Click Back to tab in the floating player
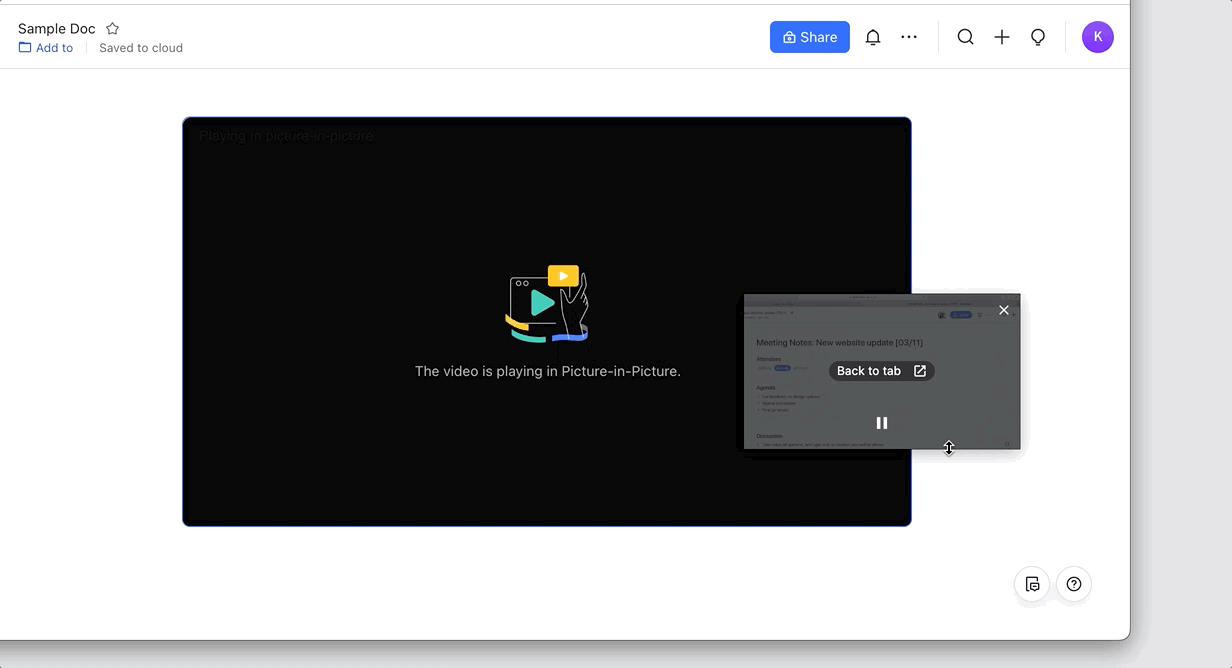 [871, 370]
